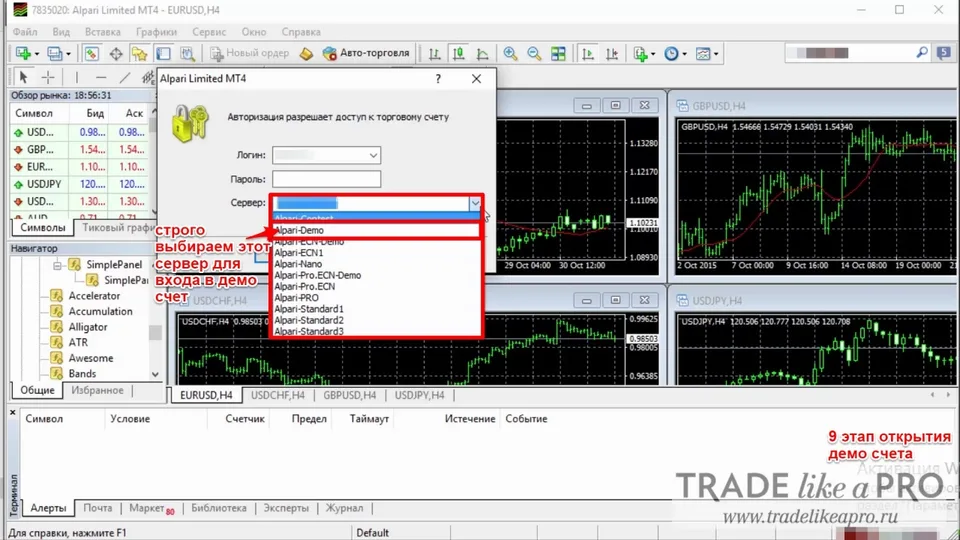Select the trendline drawing tool
960x540 pixels.
(x=125, y=77)
